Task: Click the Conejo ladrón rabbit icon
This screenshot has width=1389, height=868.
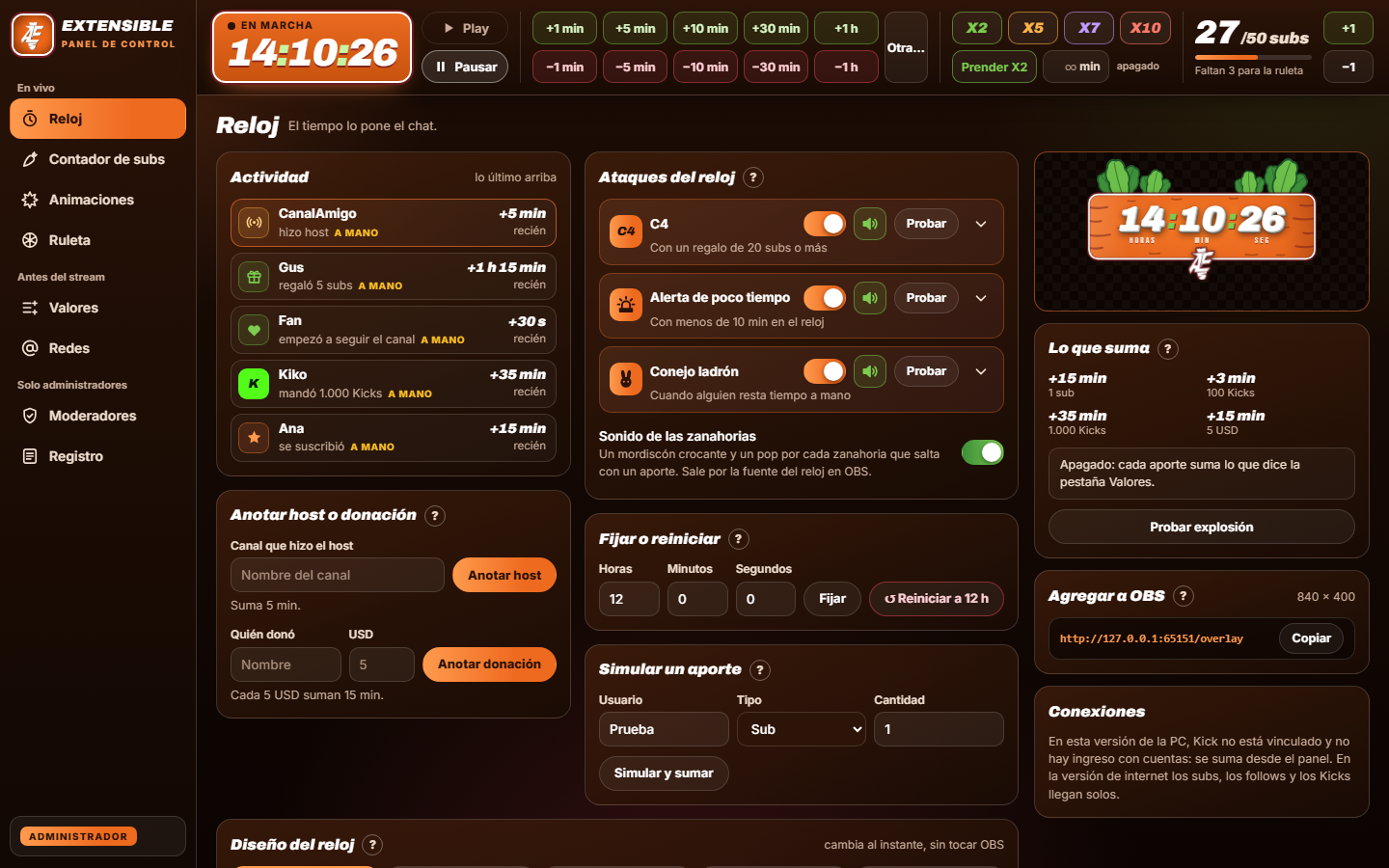Action: (x=626, y=379)
